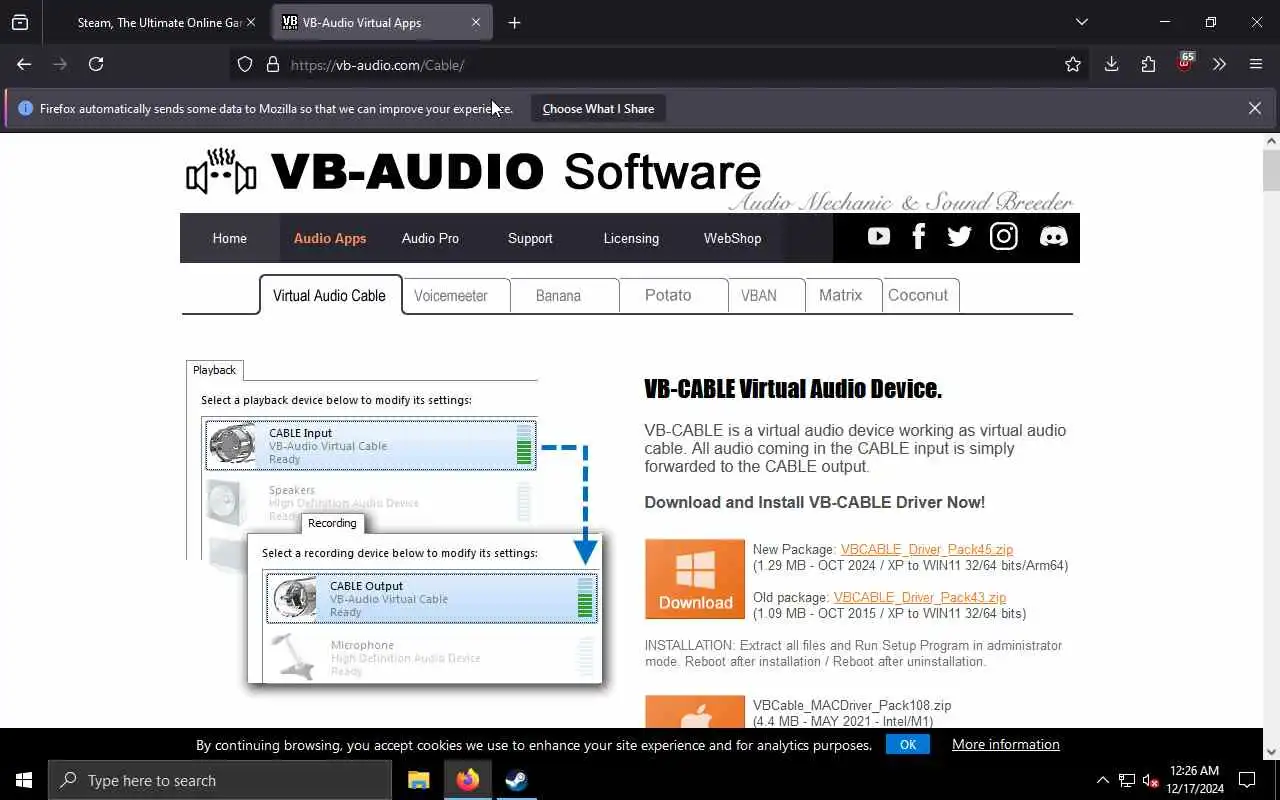Select the Banana tab

564,296
